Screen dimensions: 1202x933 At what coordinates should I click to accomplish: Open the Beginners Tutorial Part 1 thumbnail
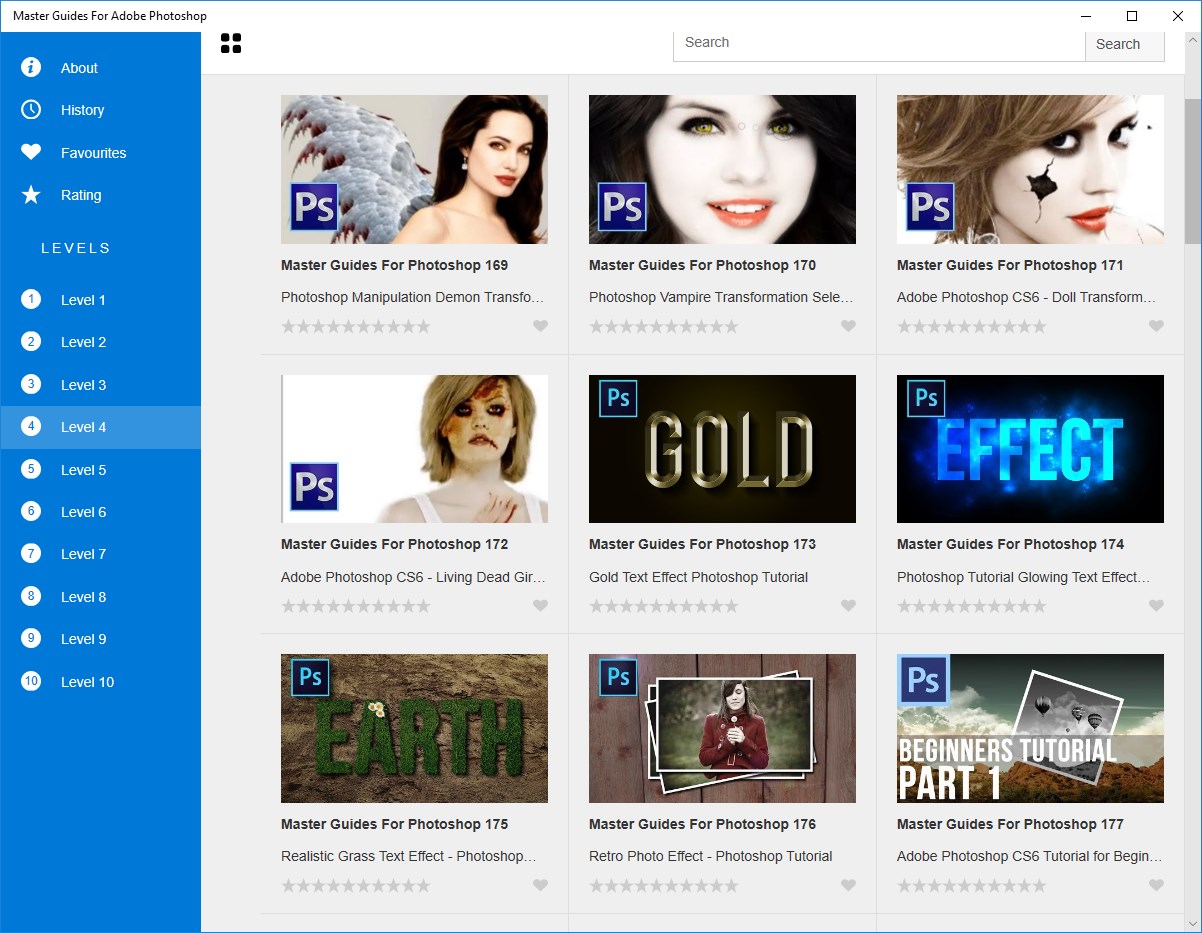(x=1030, y=728)
